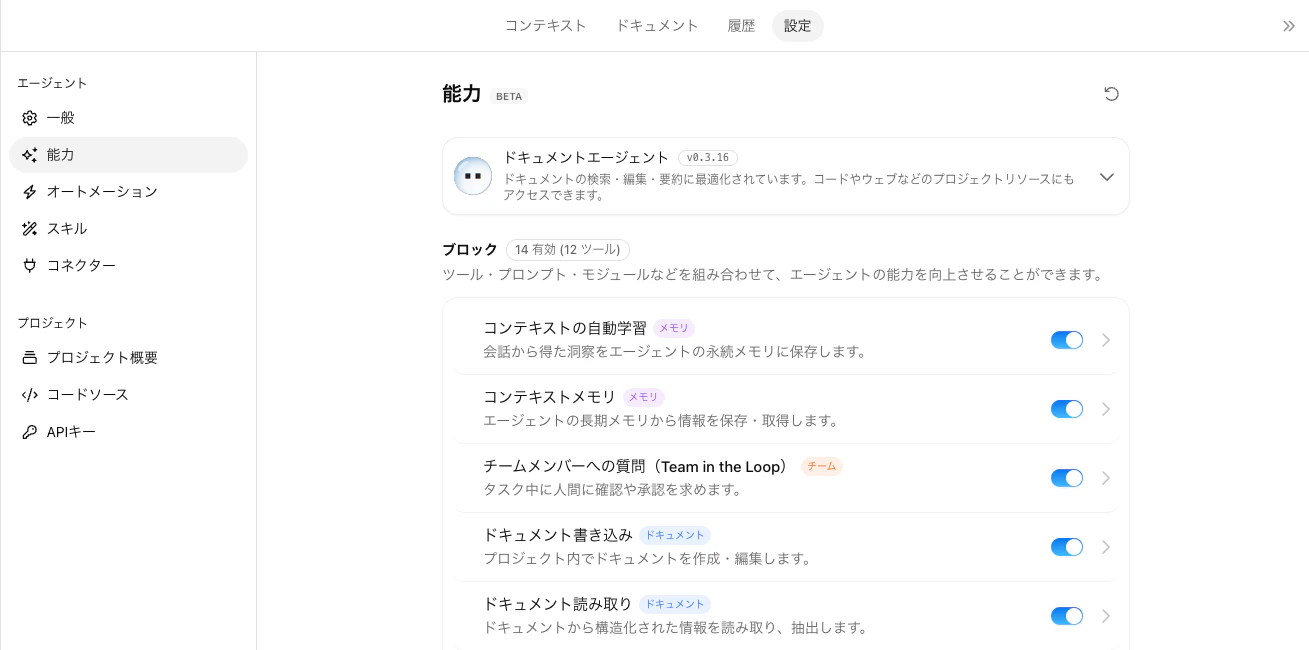The image size is (1309, 650).
Task: Click the コンテキストメモリ title
Action: (x=550, y=397)
